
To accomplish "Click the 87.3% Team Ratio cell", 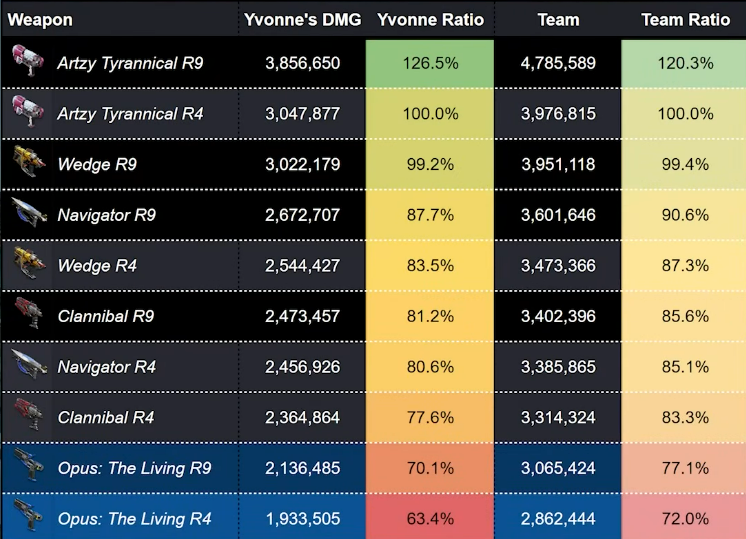I will [684, 265].
